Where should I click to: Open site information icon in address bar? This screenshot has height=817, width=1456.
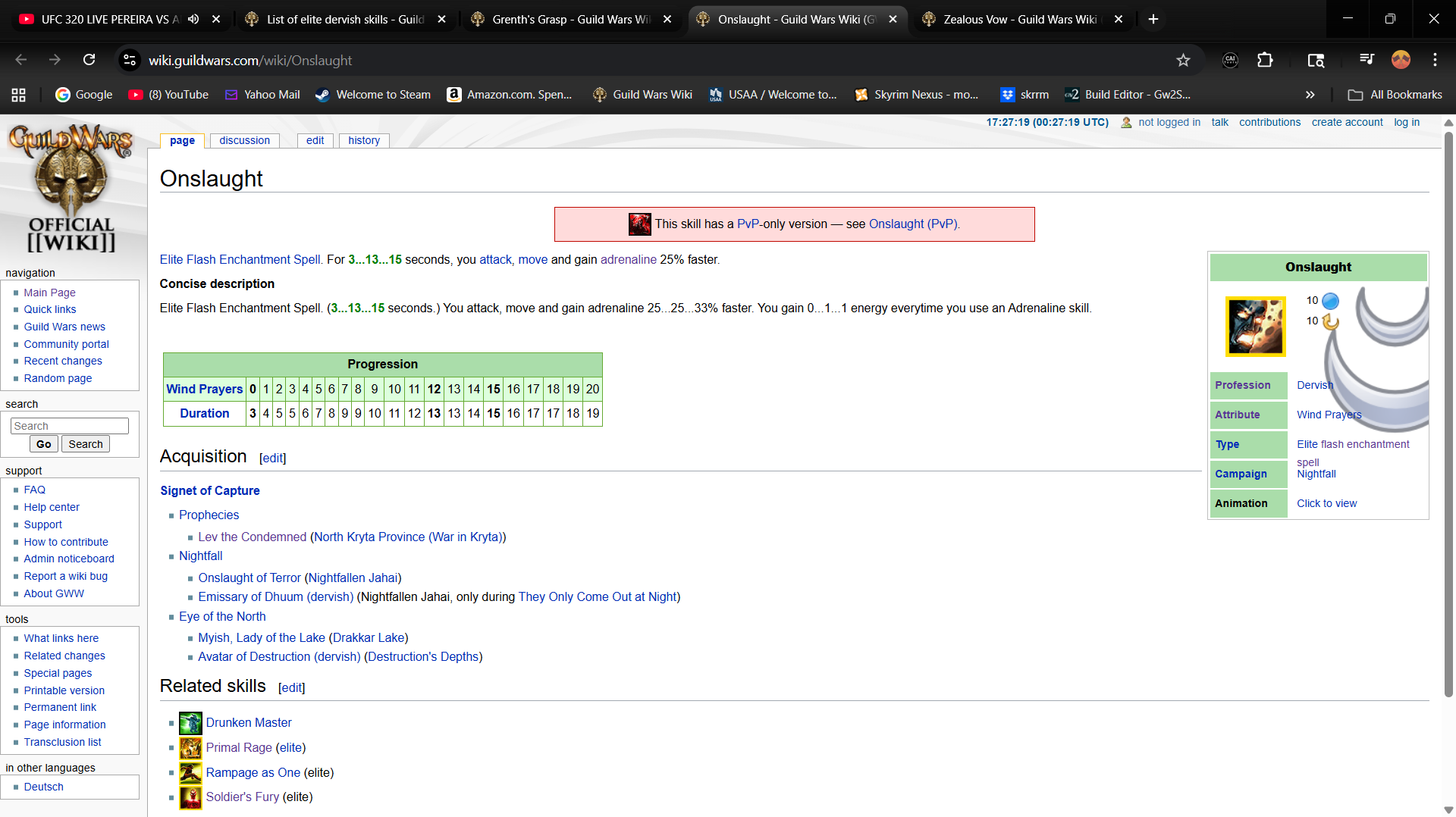tap(130, 60)
